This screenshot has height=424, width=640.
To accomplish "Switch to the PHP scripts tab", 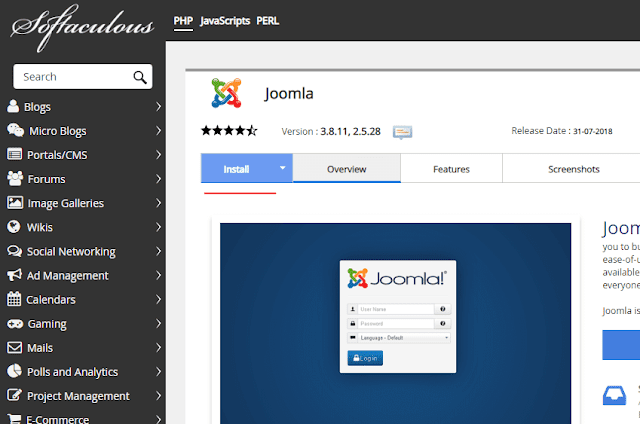I will tap(183, 21).
